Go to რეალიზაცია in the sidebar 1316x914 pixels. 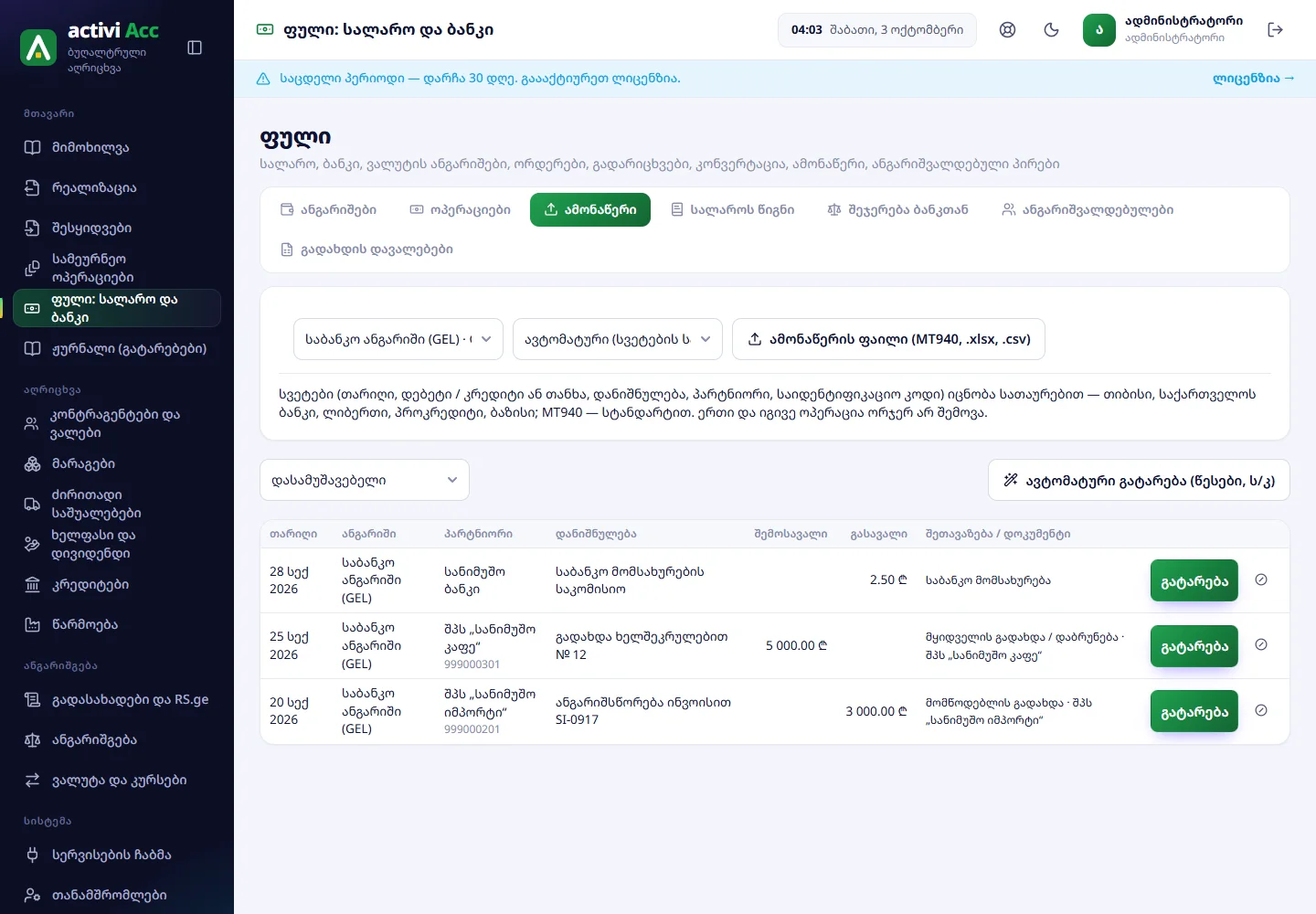pos(117,187)
